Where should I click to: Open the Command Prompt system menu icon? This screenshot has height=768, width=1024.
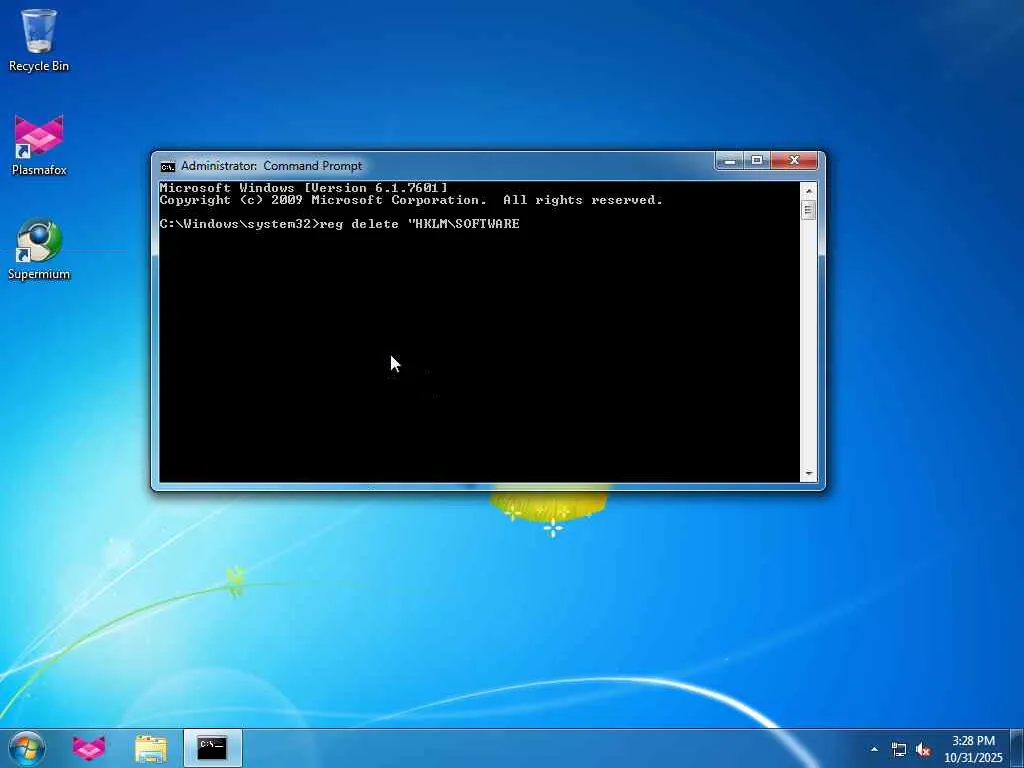(168, 167)
